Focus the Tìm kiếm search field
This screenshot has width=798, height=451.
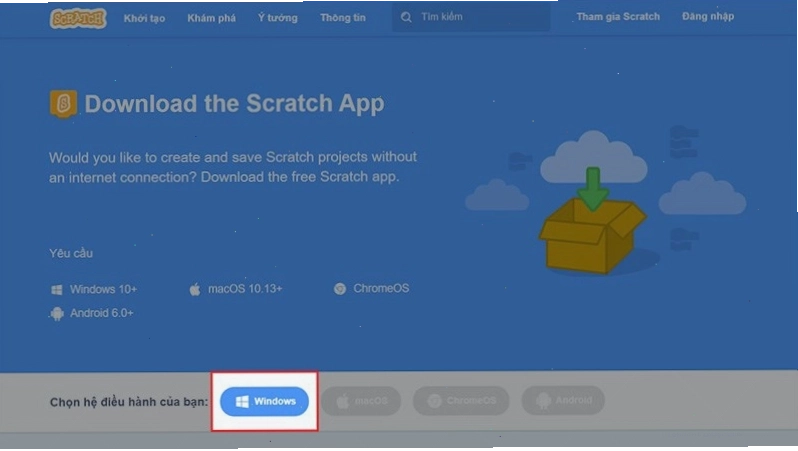click(471, 17)
